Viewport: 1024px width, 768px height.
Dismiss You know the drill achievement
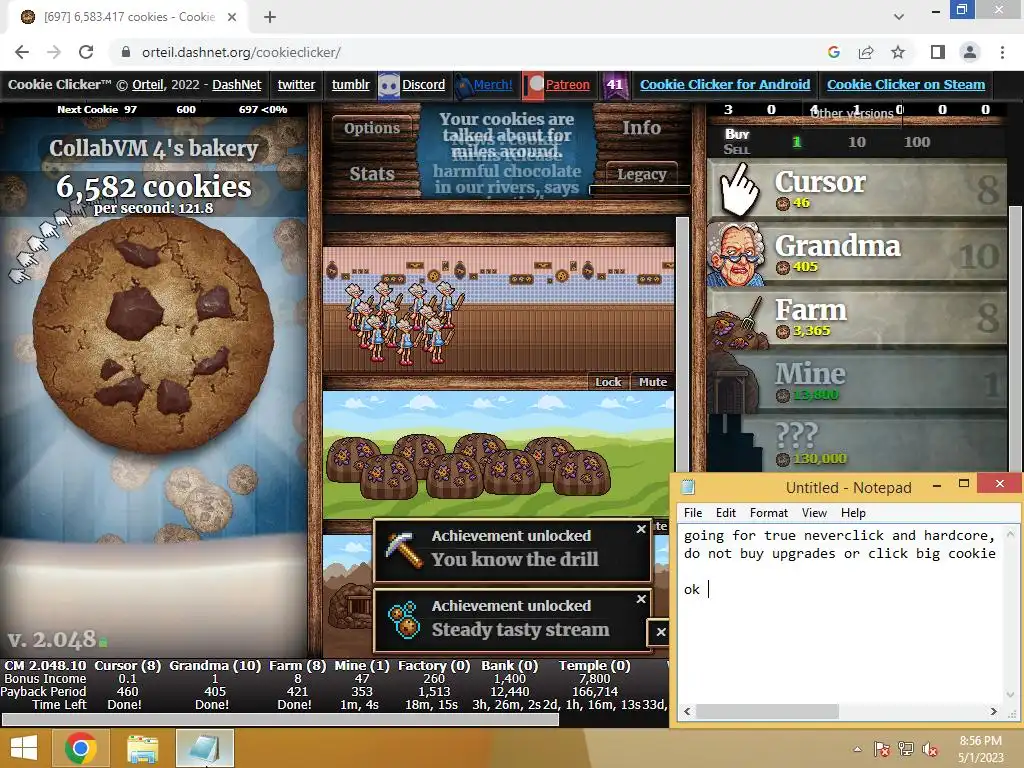point(641,529)
